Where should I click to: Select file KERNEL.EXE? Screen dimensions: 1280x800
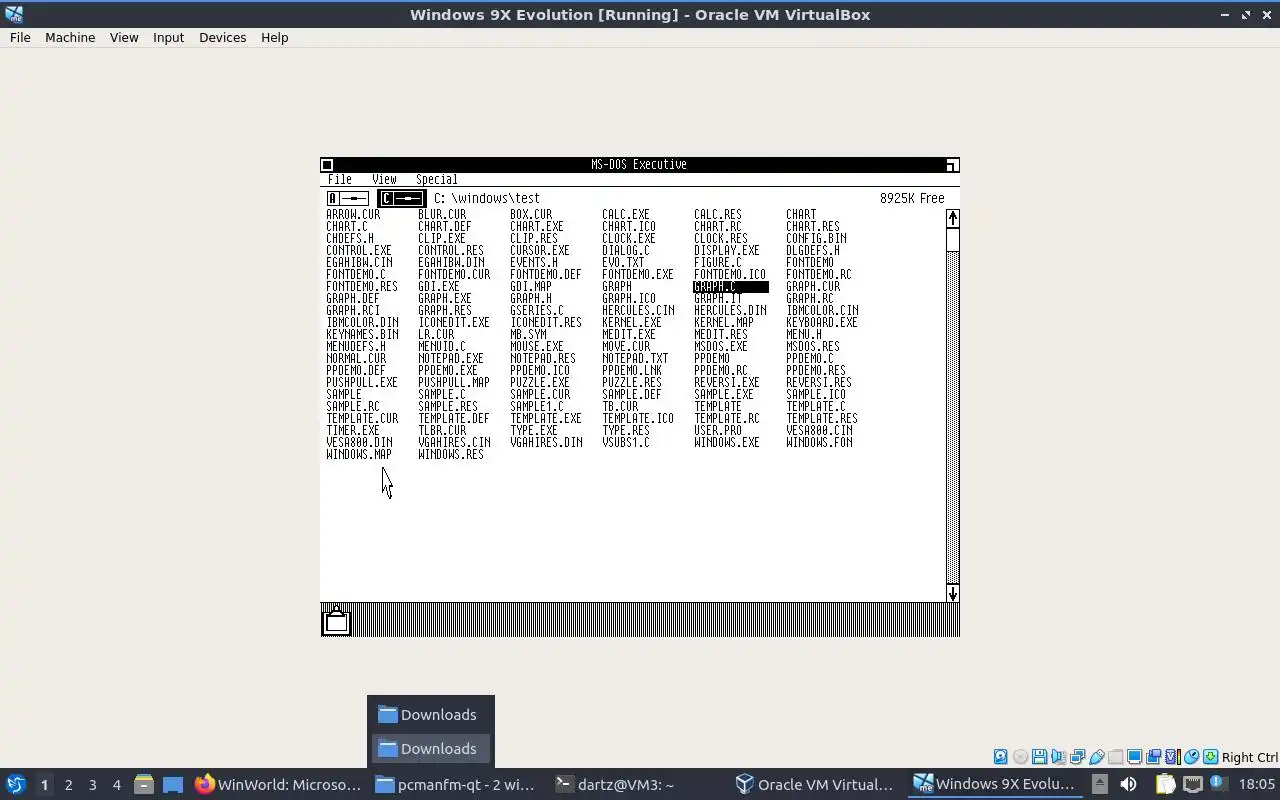[632, 322]
